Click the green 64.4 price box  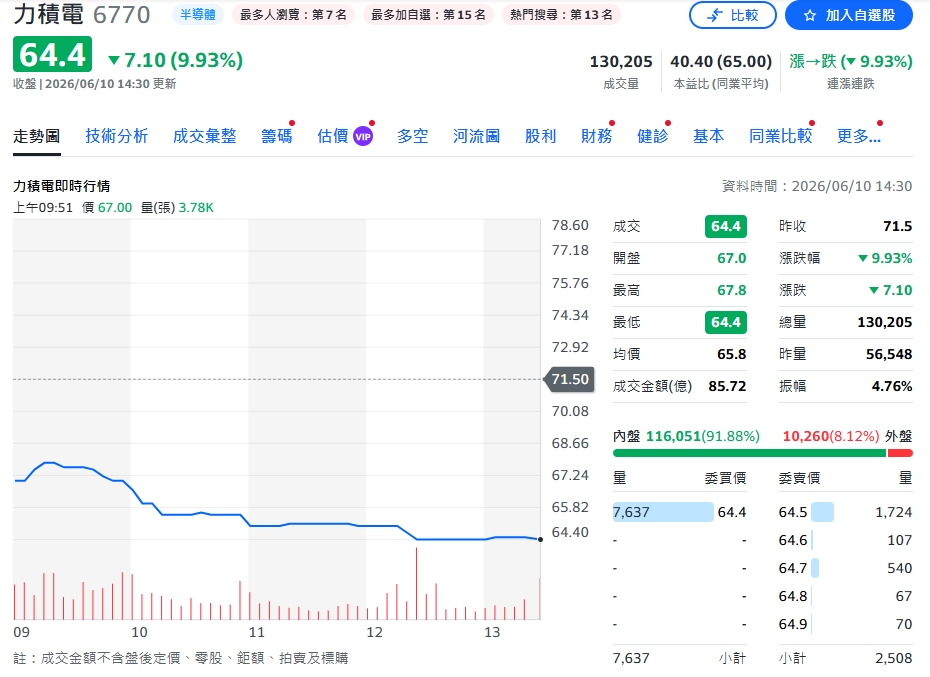[52, 54]
